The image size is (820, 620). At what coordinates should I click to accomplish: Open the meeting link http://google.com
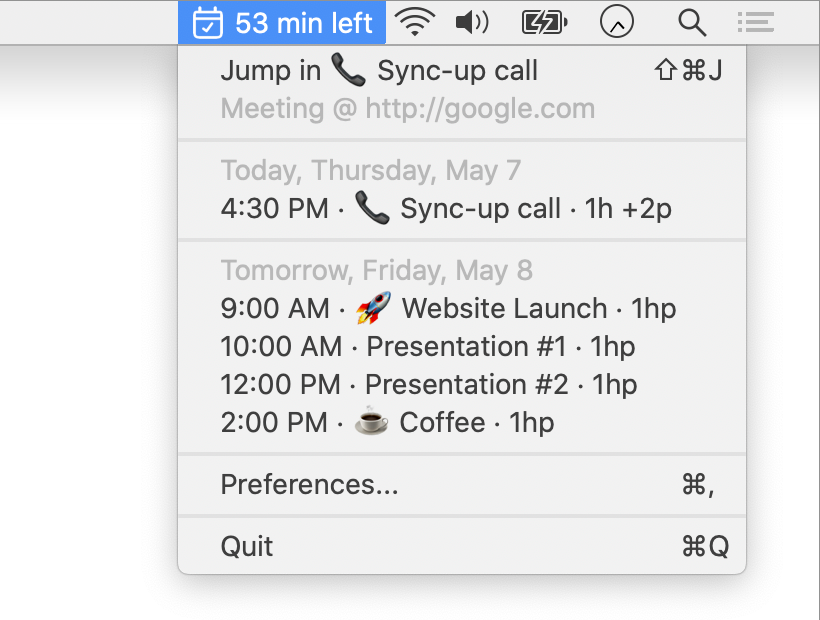(x=407, y=108)
